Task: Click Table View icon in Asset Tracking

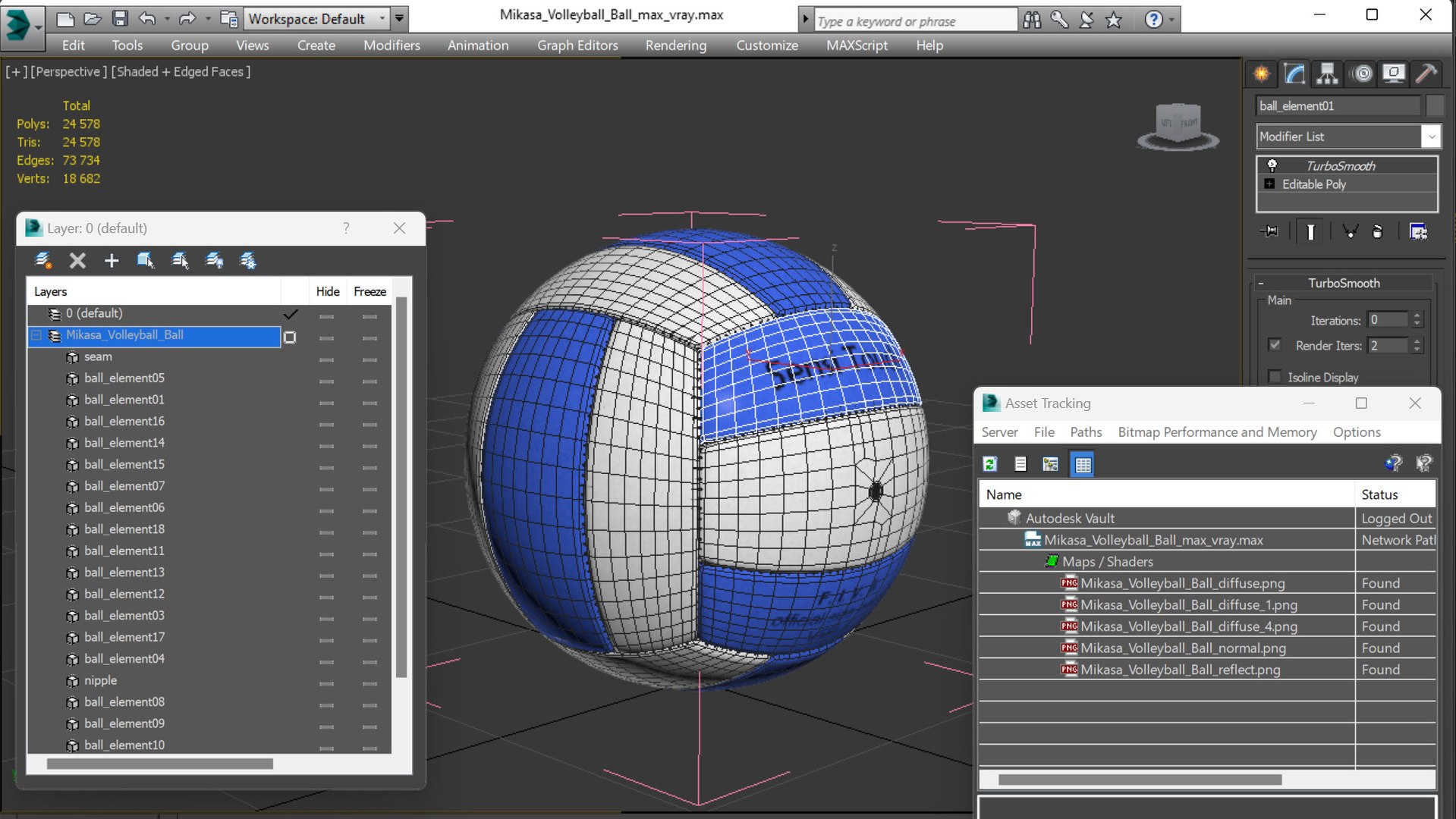Action: pyautogui.click(x=1083, y=464)
